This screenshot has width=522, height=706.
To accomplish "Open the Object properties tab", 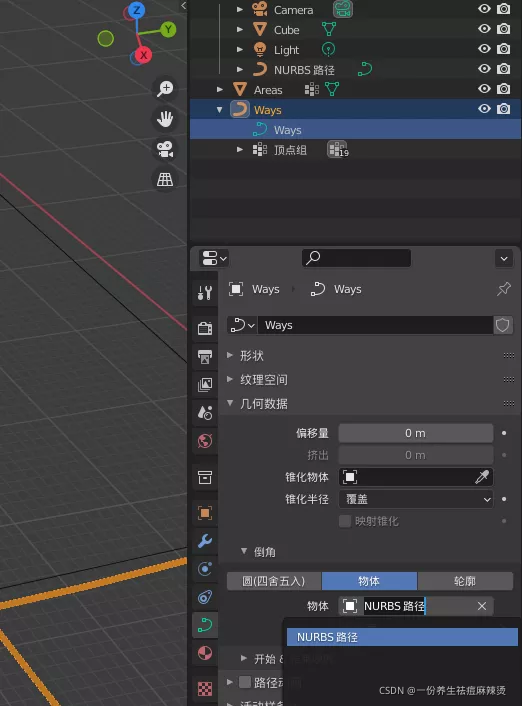I will point(205,513).
